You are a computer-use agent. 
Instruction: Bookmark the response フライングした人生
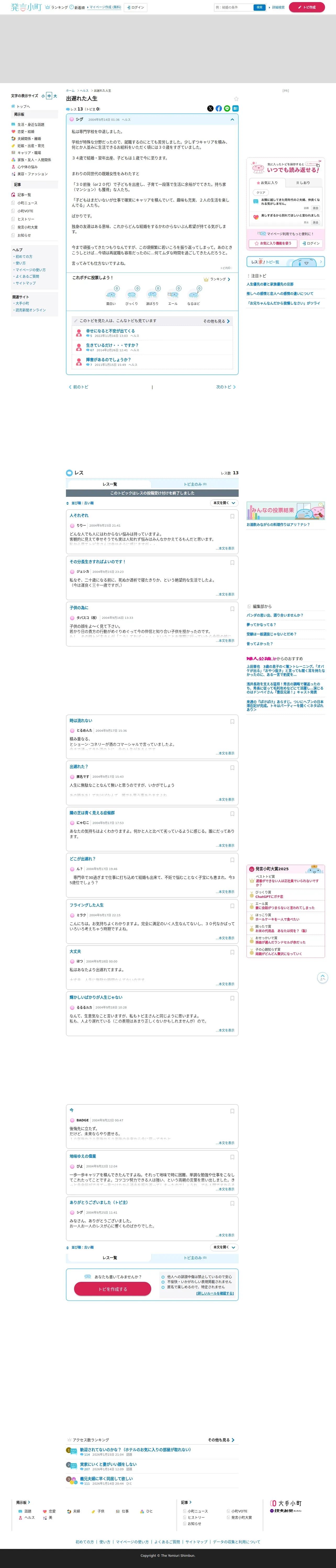[232, 906]
